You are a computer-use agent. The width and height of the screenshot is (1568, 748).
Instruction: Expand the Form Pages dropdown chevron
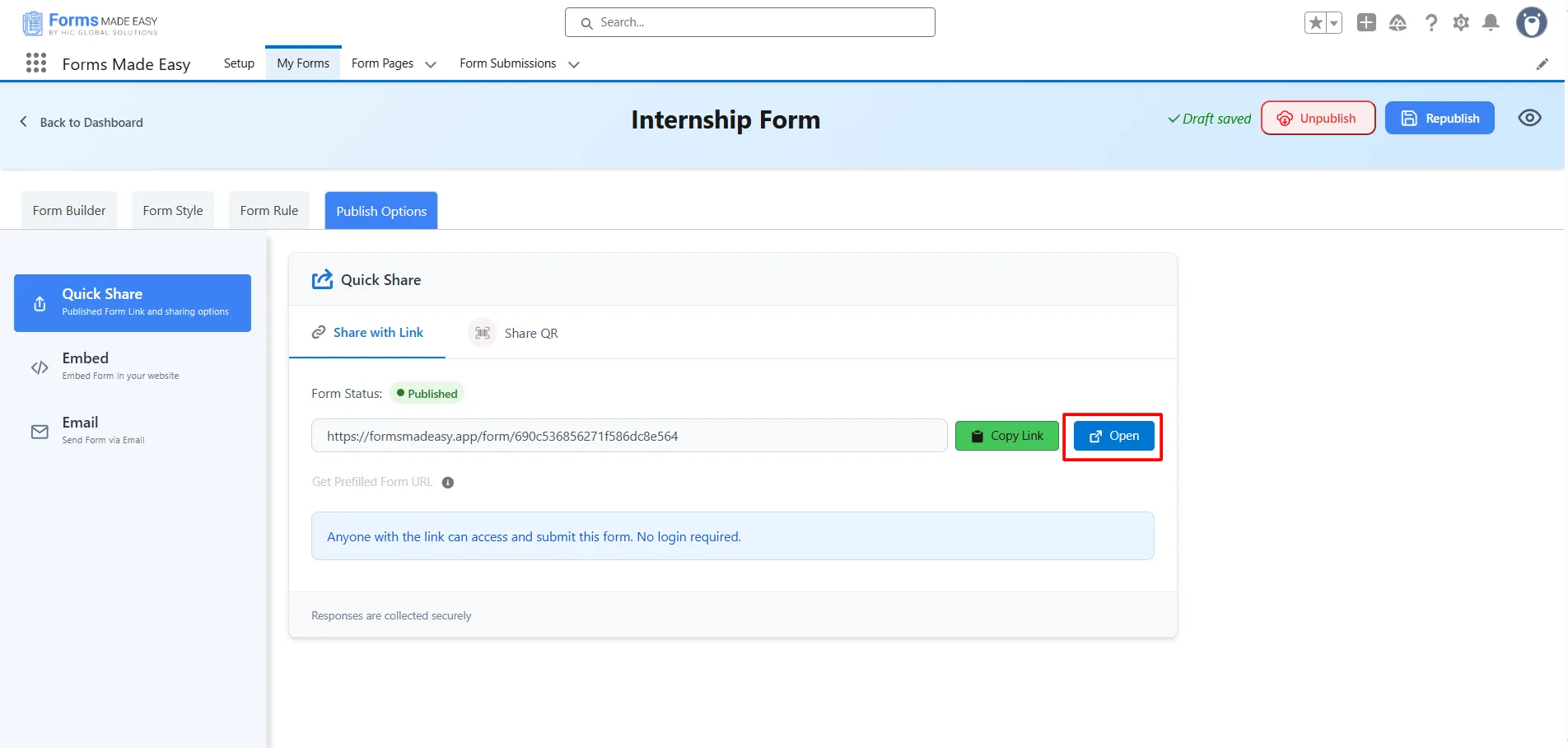(x=430, y=64)
